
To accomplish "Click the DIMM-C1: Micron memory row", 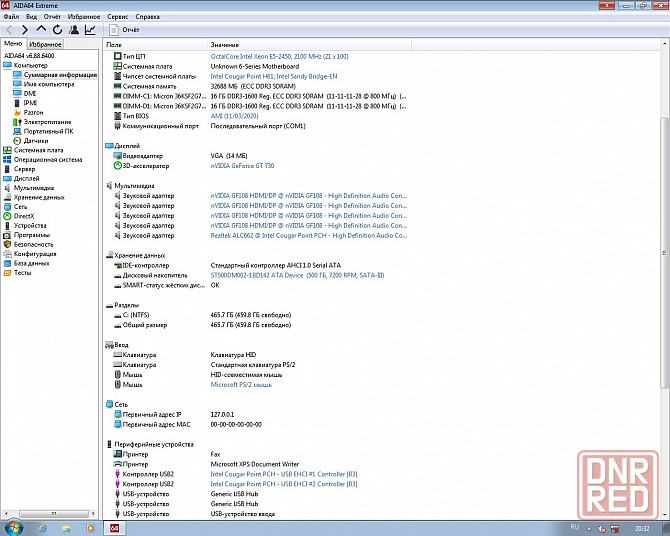I will (259, 96).
